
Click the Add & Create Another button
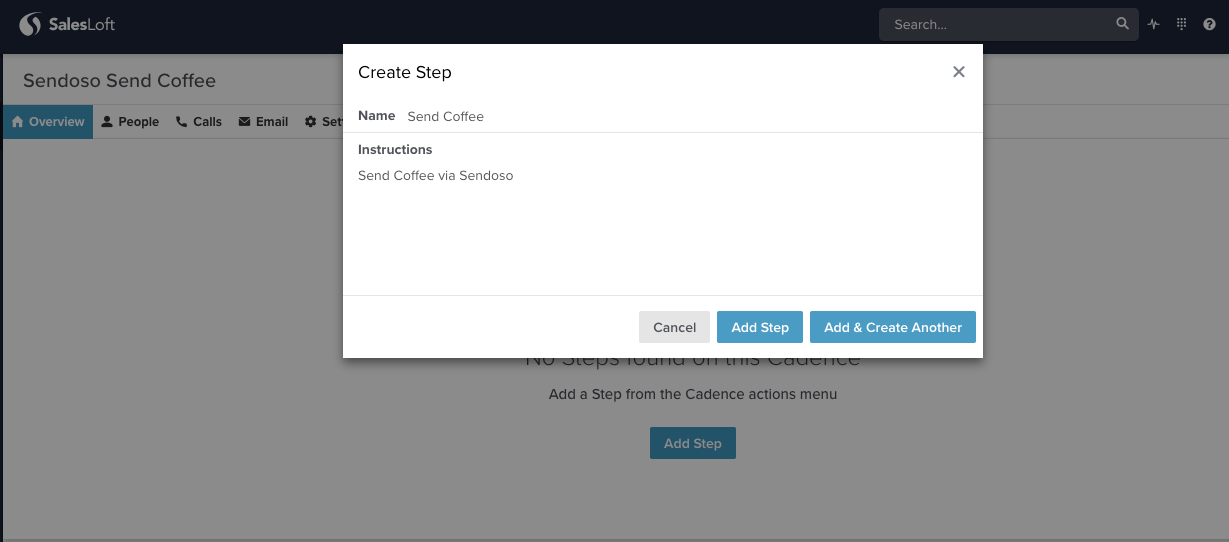click(892, 327)
